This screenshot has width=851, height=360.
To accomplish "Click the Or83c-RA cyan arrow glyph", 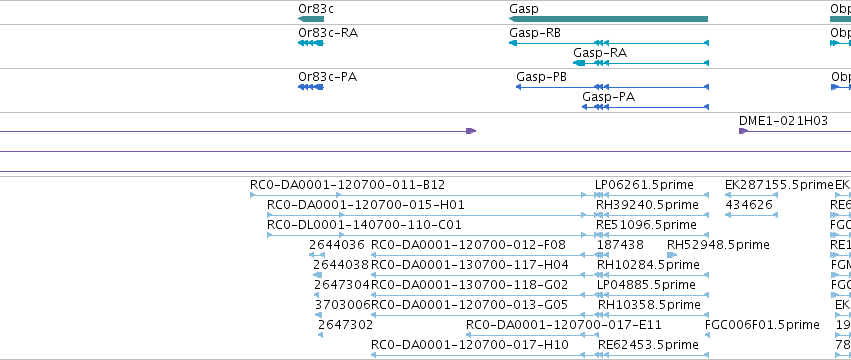I will tap(311, 43).
